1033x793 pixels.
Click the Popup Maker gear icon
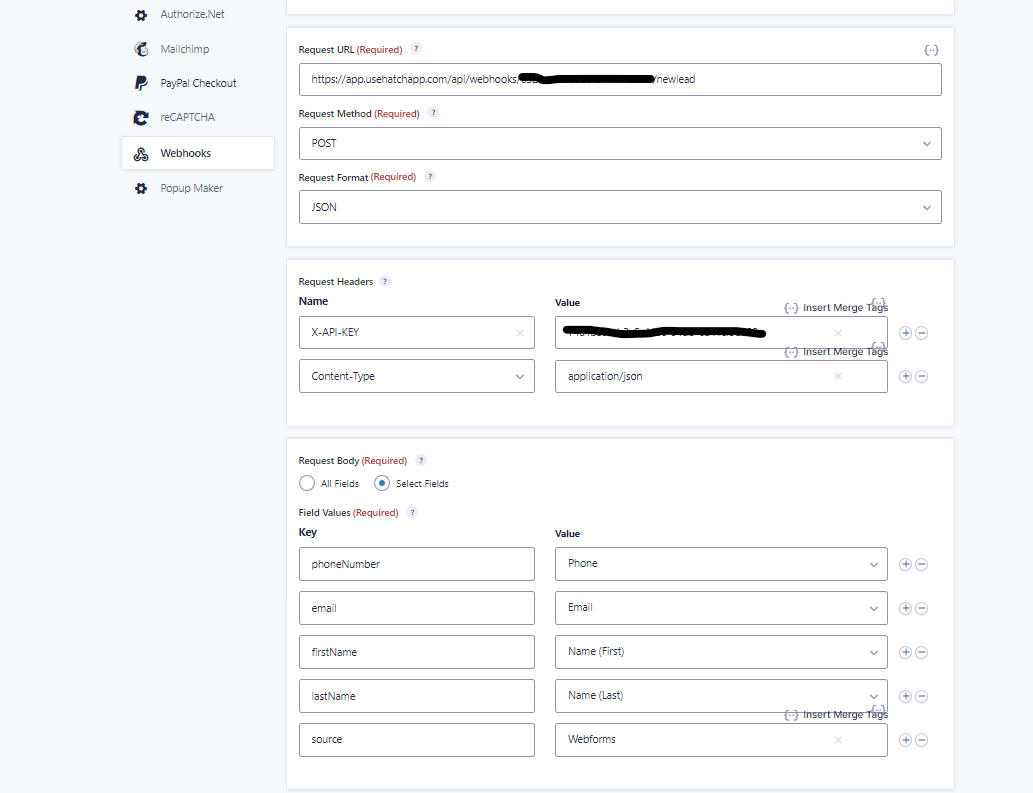[x=140, y=187]
